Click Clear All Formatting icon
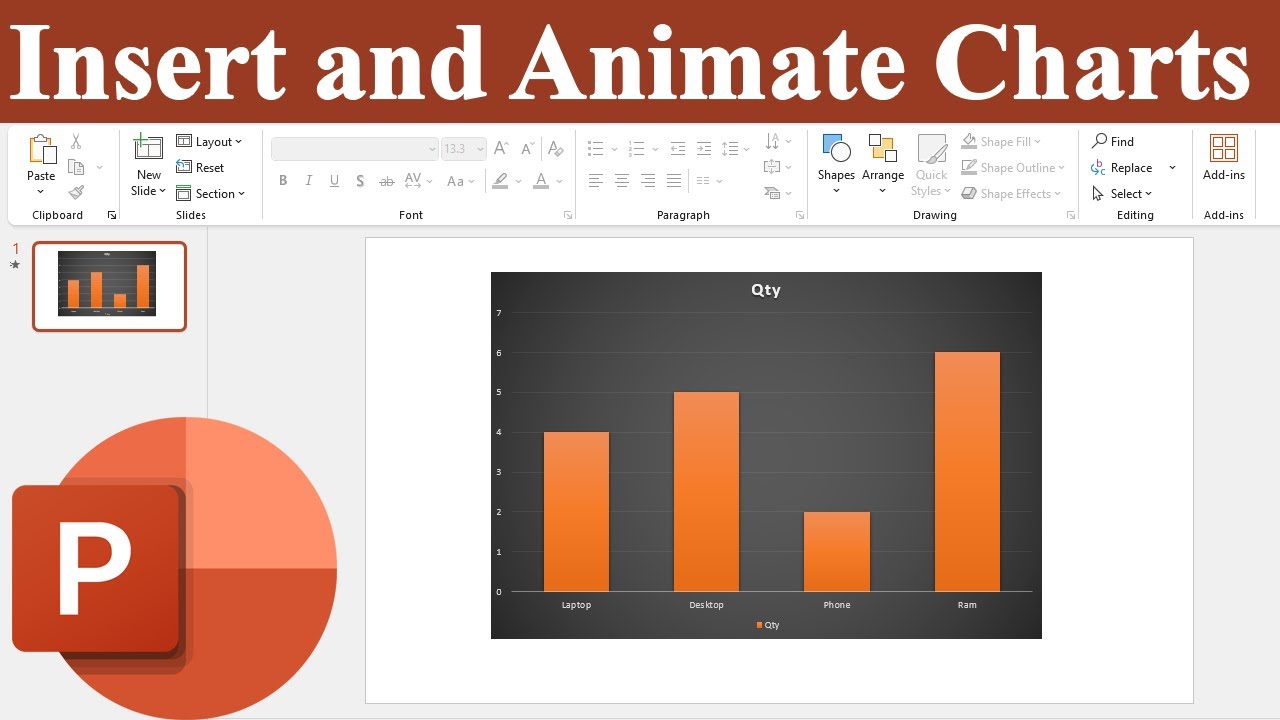 coord(556,148)
